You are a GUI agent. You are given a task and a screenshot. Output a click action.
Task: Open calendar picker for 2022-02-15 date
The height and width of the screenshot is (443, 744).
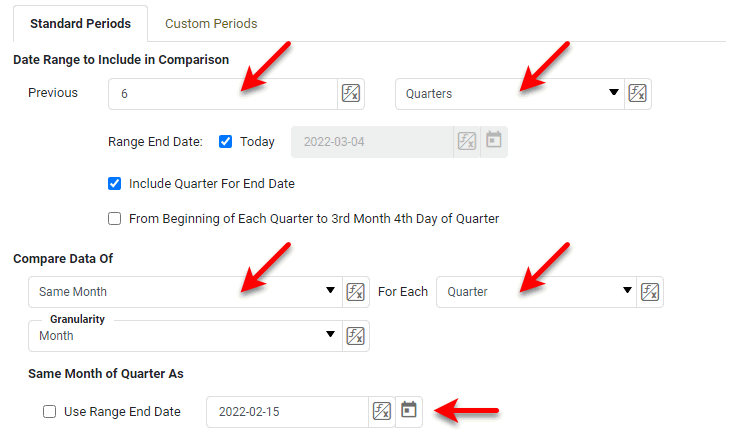[x=408, y=411]
